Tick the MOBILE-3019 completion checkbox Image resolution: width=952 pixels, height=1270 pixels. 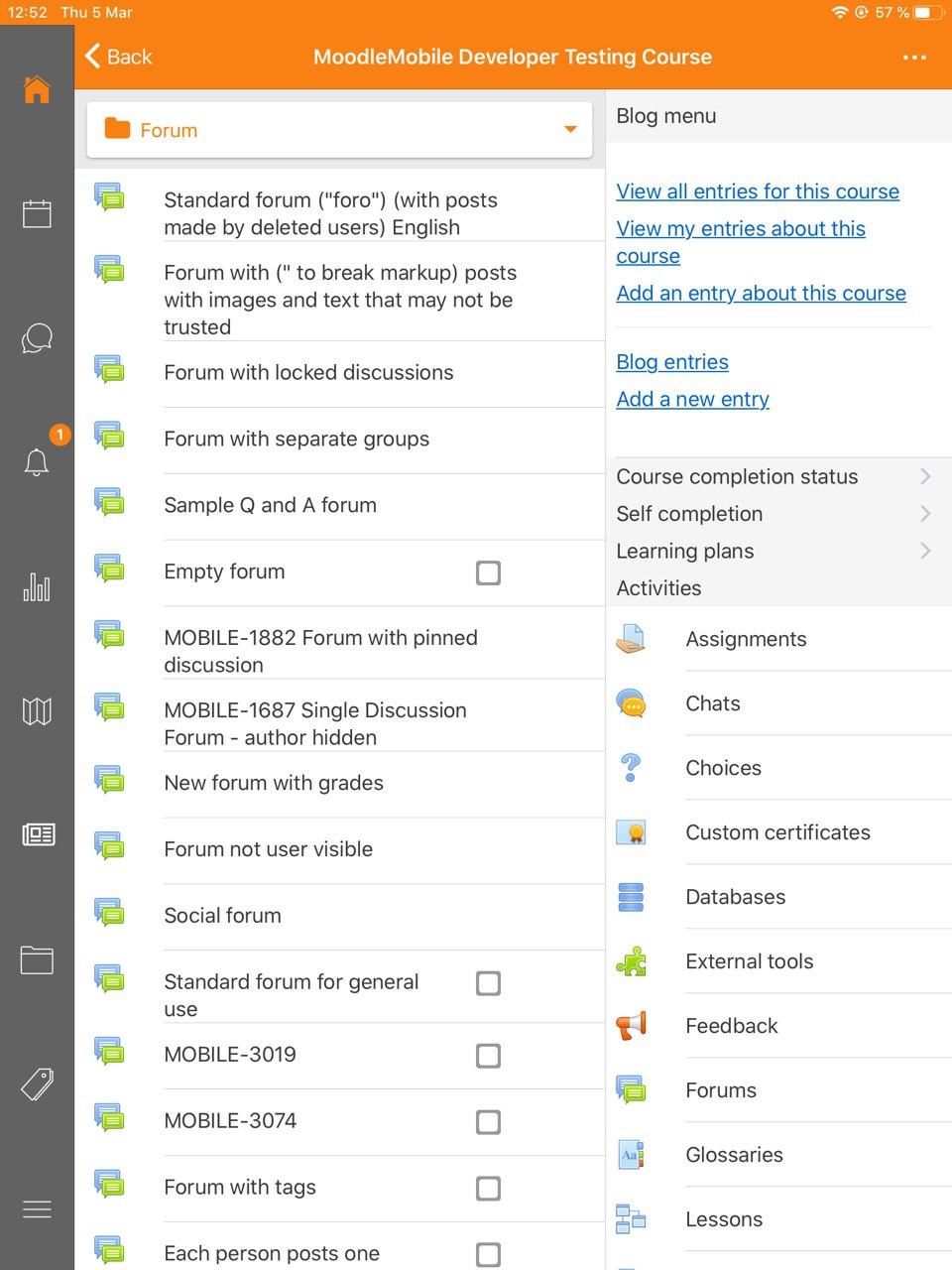coord(488,1056)
